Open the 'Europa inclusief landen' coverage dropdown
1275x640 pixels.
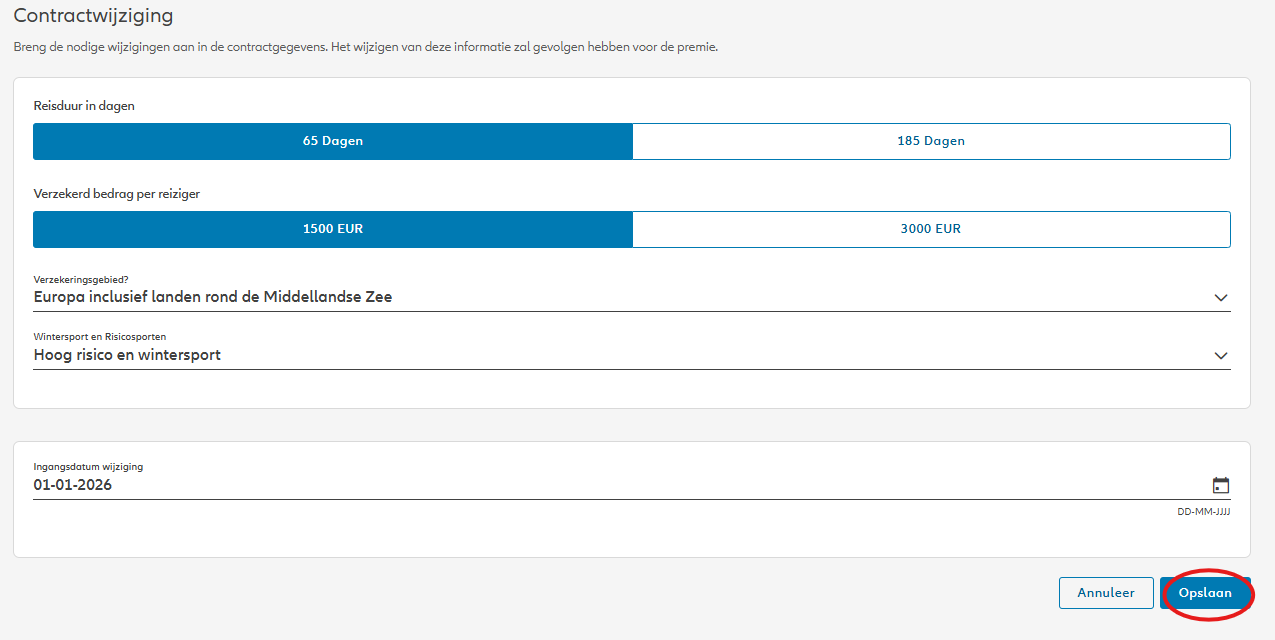(x=600, y=297)
